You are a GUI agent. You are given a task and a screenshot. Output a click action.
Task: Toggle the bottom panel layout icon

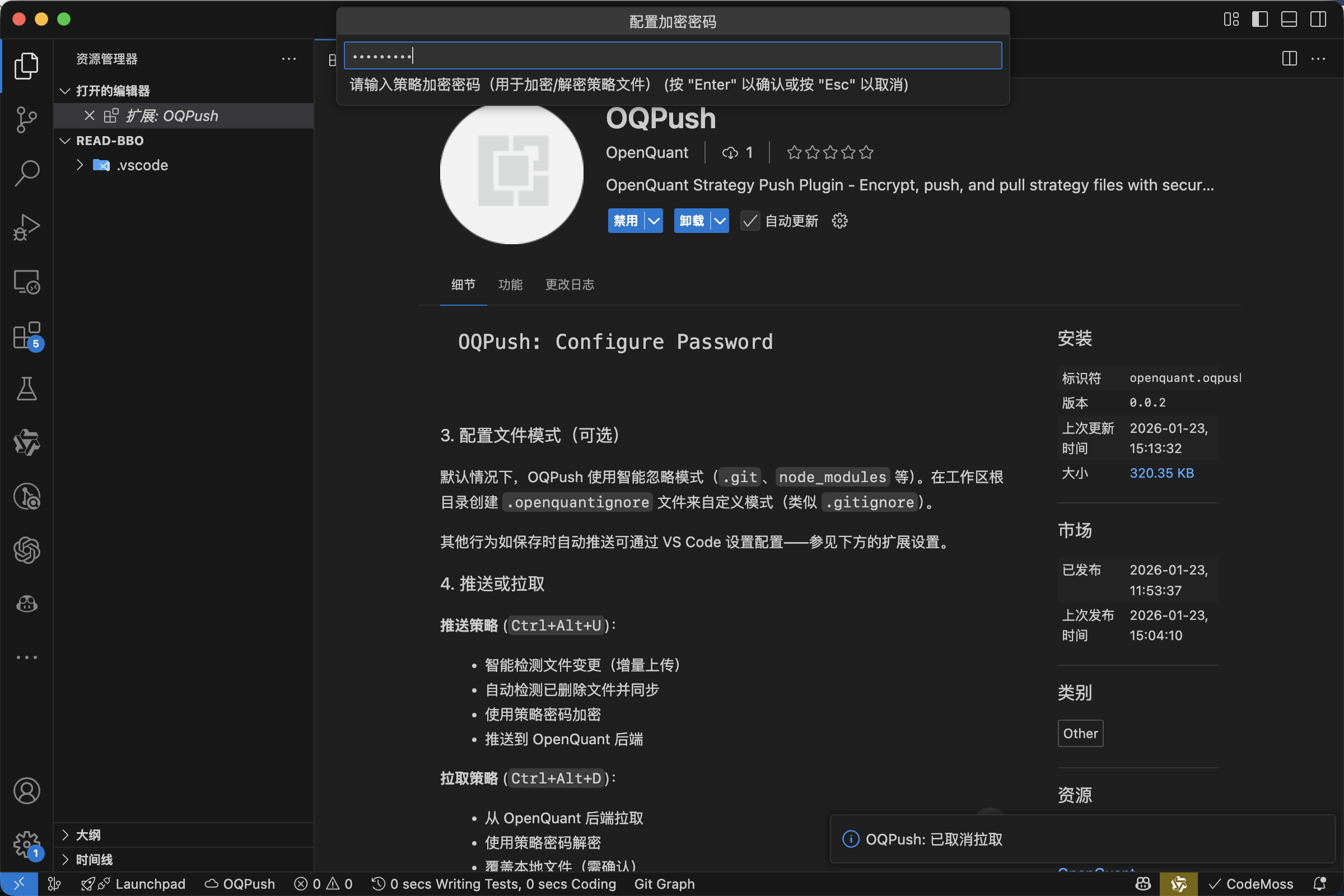1288,19
